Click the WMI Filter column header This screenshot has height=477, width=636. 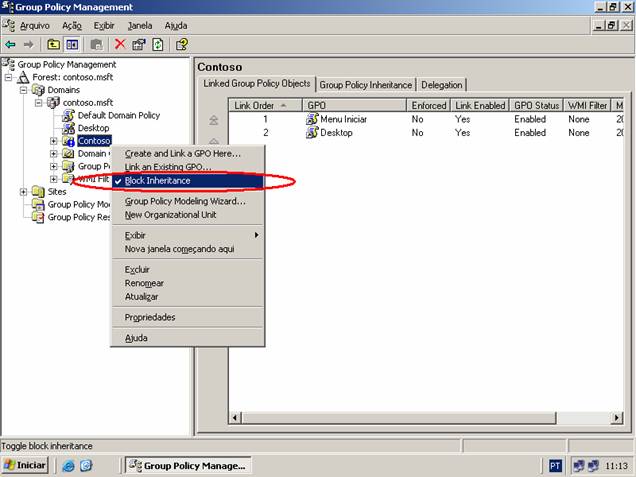(x=587, y=105)
